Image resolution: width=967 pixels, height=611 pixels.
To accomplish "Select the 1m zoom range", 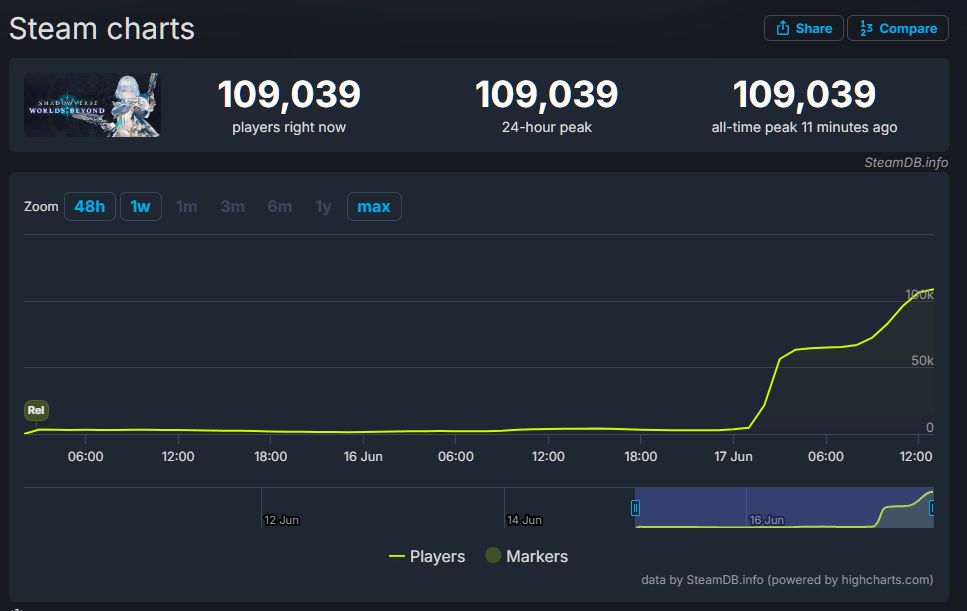I will click(x=187, y=207).
